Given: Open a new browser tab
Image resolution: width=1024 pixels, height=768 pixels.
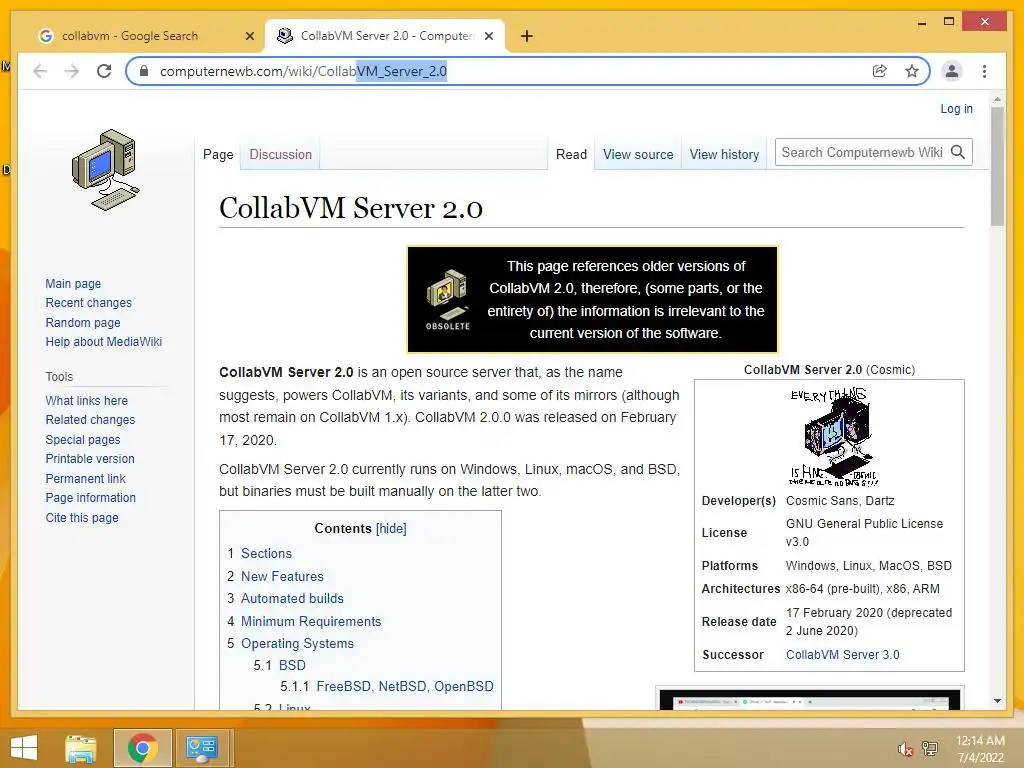Looking at the screenshot, I should [x=527, y=37].
